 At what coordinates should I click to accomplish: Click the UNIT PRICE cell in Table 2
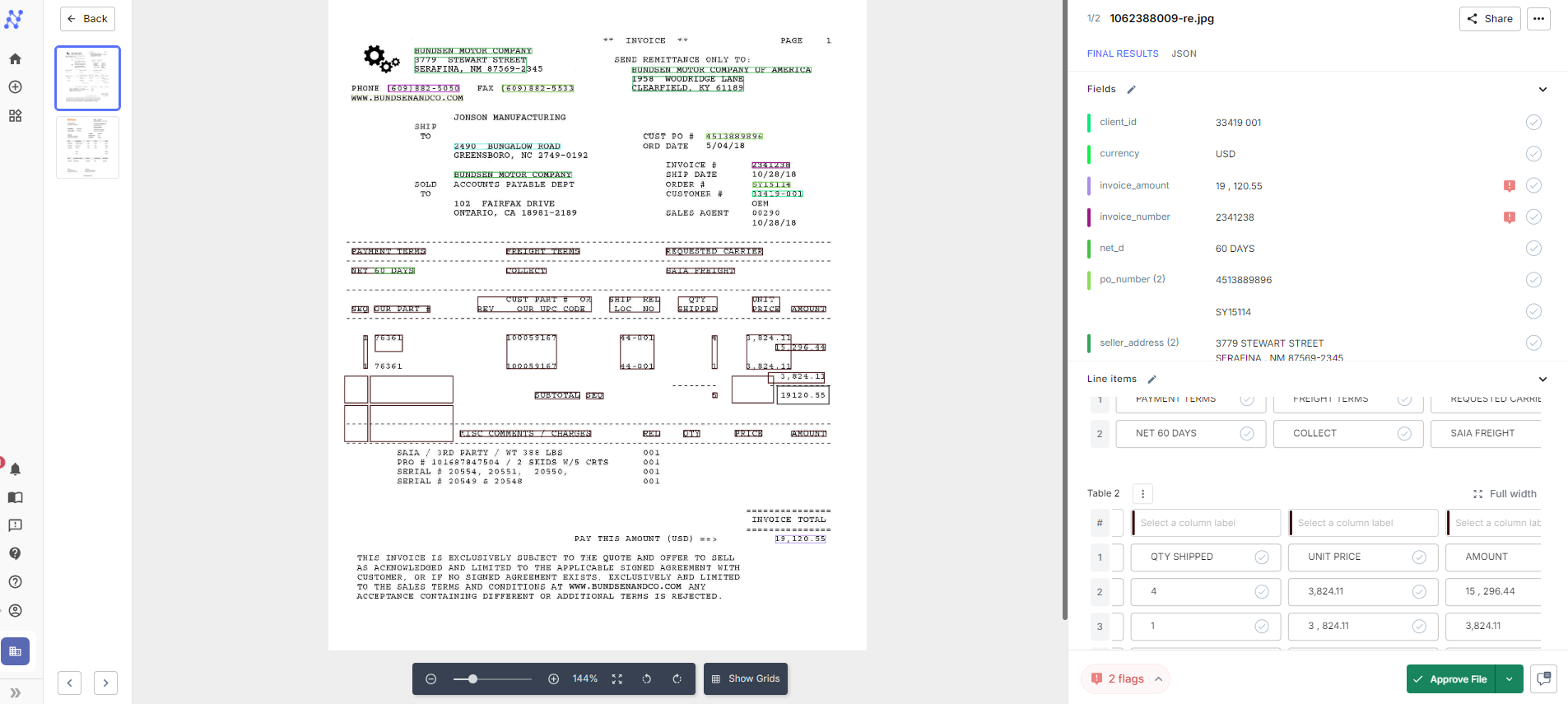pyautogui.click(x=1363, y=557)
